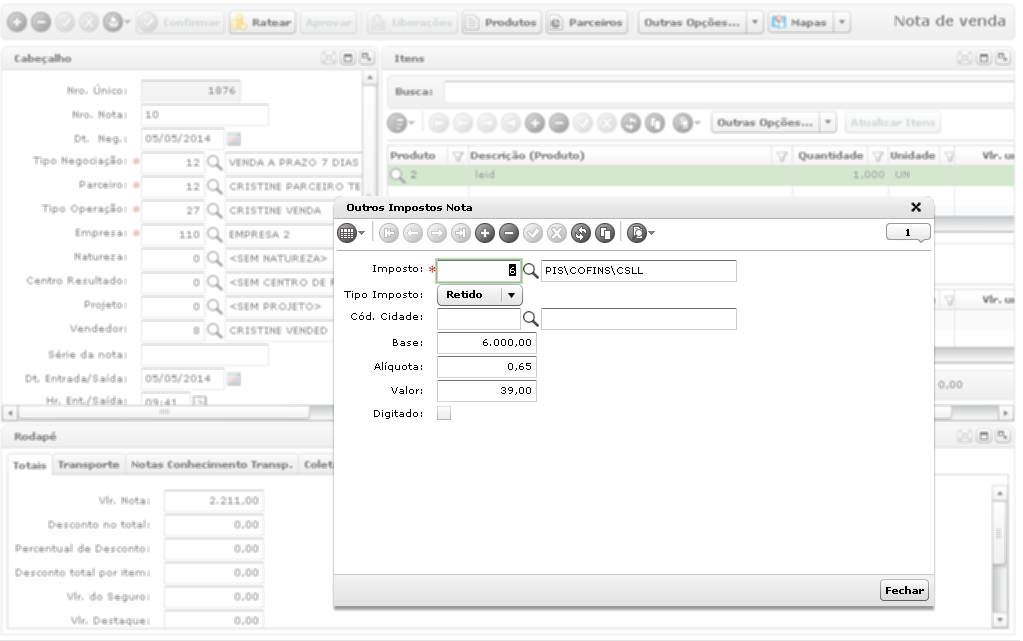Open date picker for Dt. Neg.
1023x641 pixels.
click(234, 138)
